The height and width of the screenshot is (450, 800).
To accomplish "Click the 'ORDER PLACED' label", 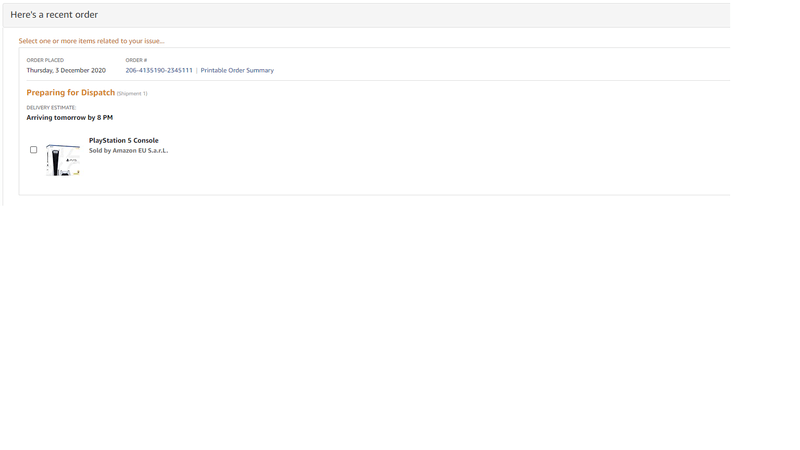I will tap(45, 60).
